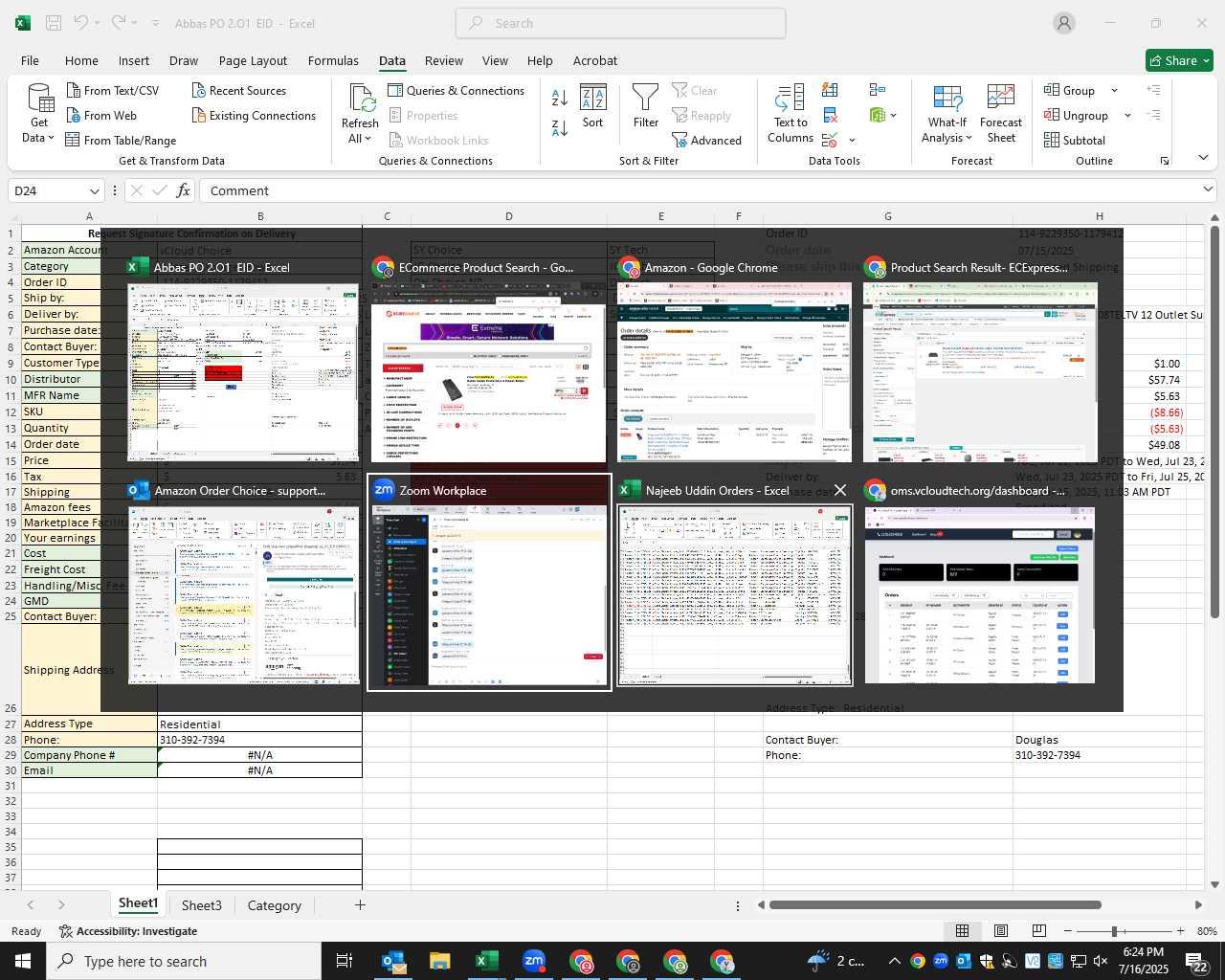Switch to Page Layout view in status bar
The width and height of the screenshot is (1225, 980).
point(1000,930)
